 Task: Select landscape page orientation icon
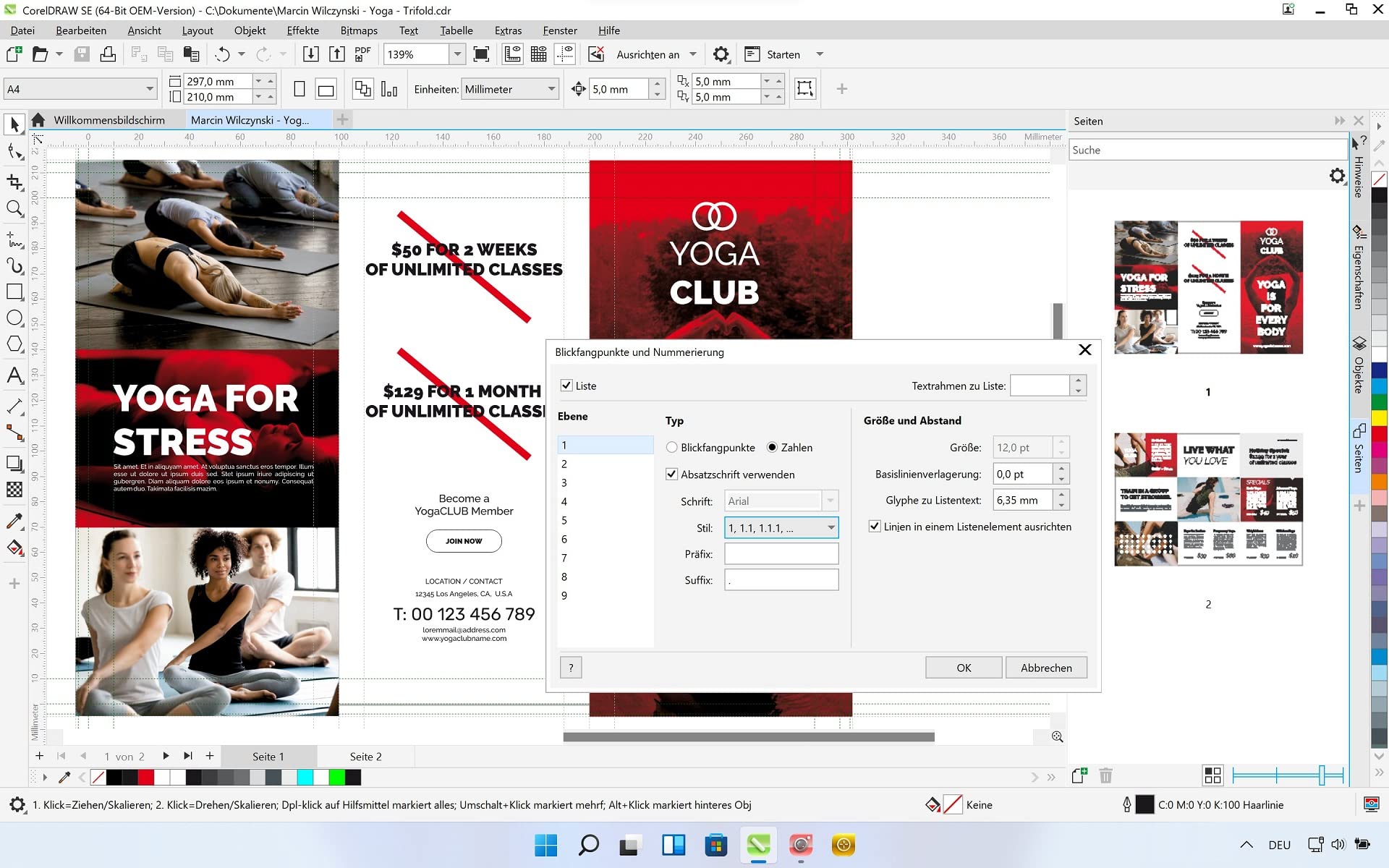coord(326,90)
